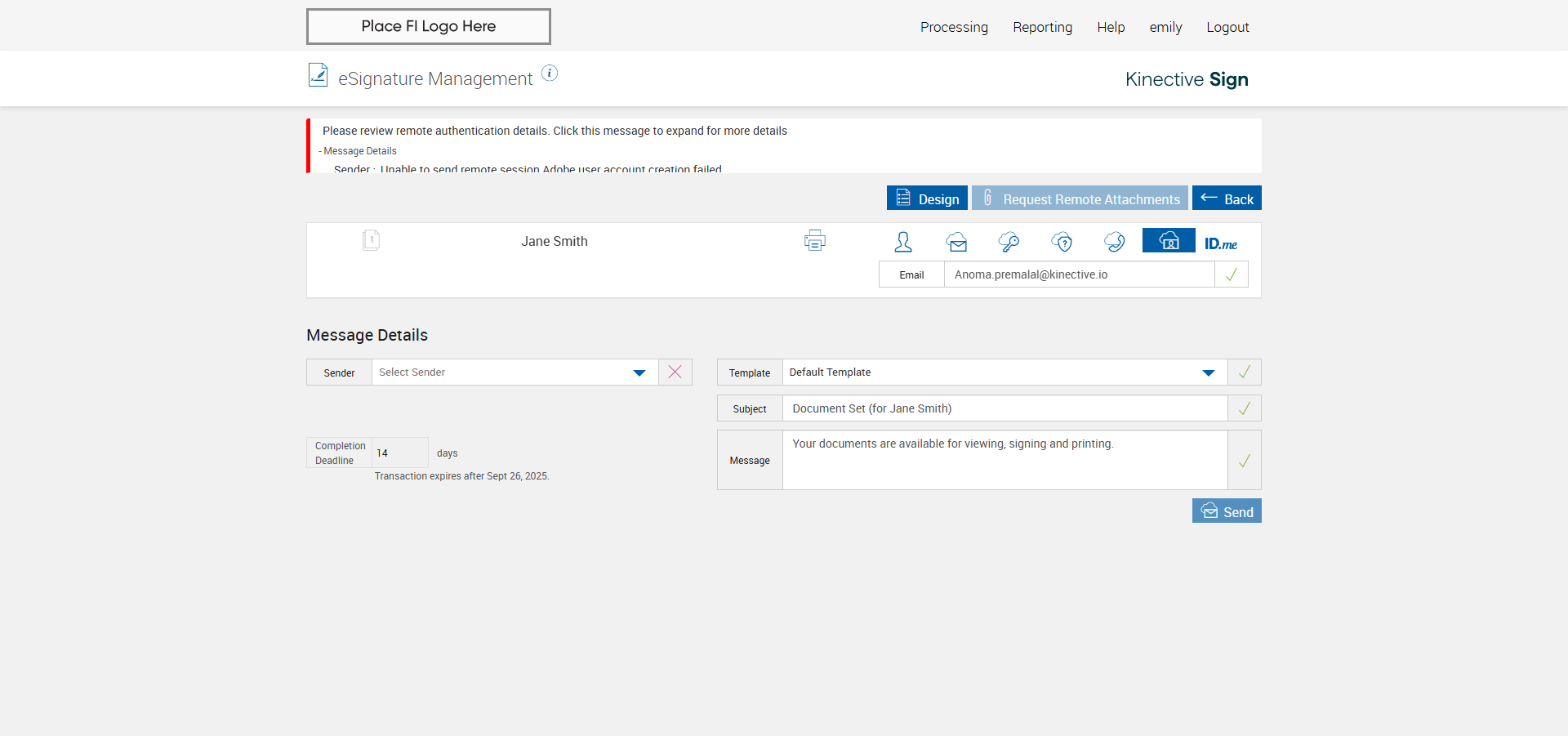Image resolution: width=1568 pixels, height=736 pixels.
Task: Click the document page icon beside Jane Smith
Action: [x=371, y=240]
